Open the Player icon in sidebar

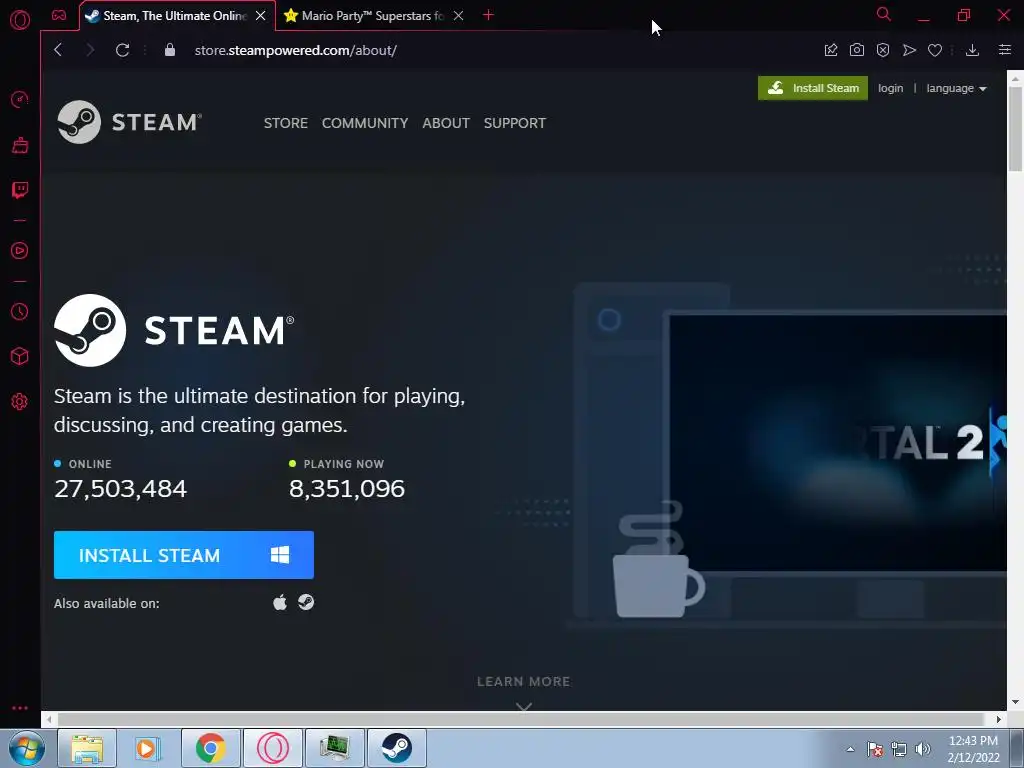coord(20,251)
